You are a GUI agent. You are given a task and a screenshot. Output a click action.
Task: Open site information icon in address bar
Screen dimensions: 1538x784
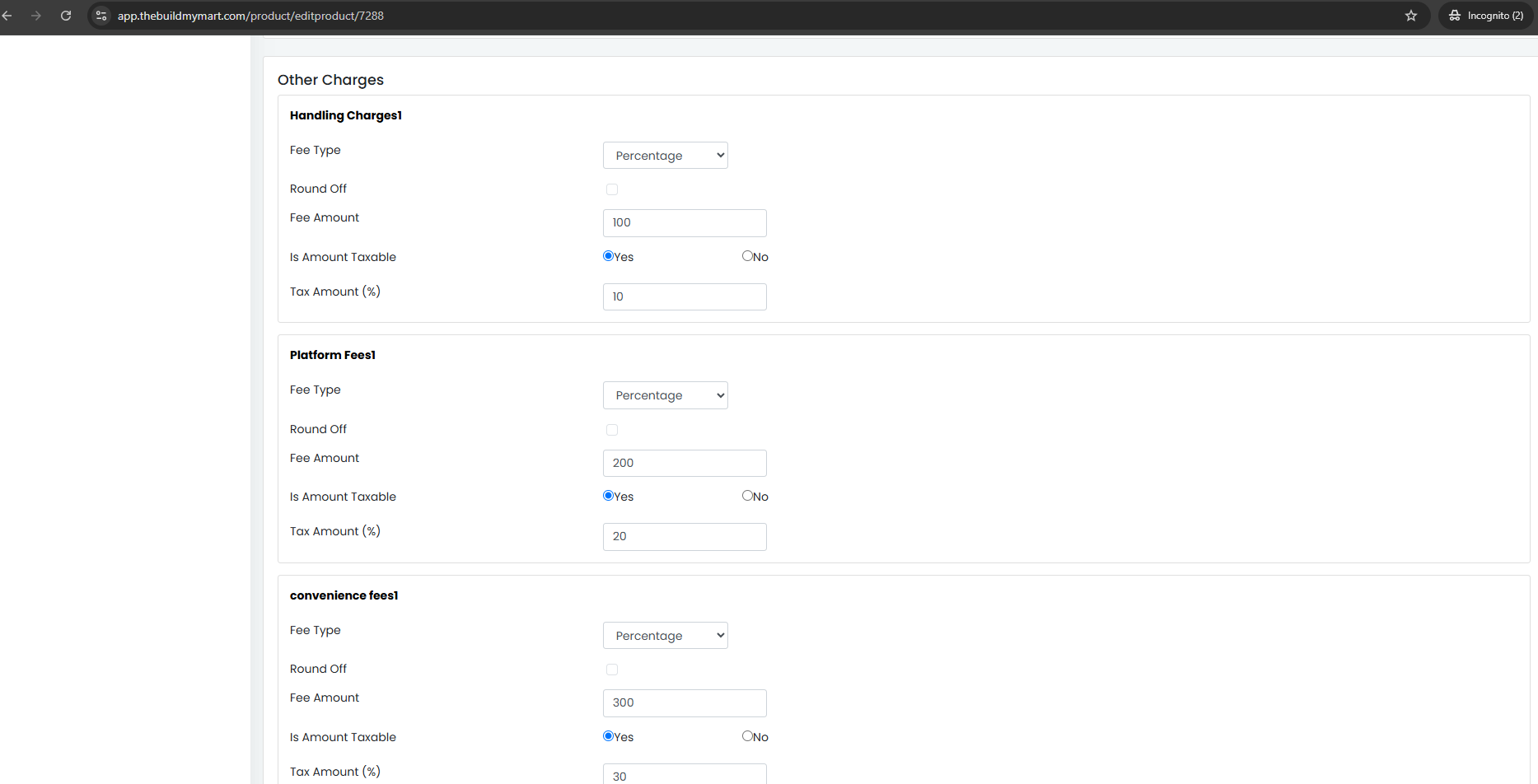coord(101,16)
